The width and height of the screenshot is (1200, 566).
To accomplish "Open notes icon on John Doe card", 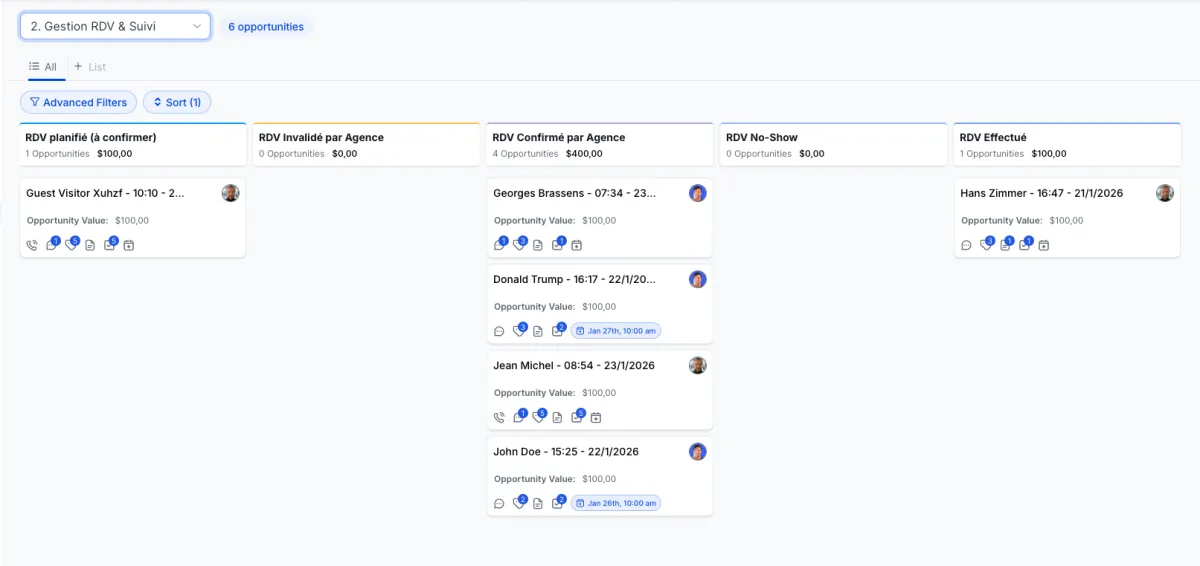I will [x=538, y=503].
